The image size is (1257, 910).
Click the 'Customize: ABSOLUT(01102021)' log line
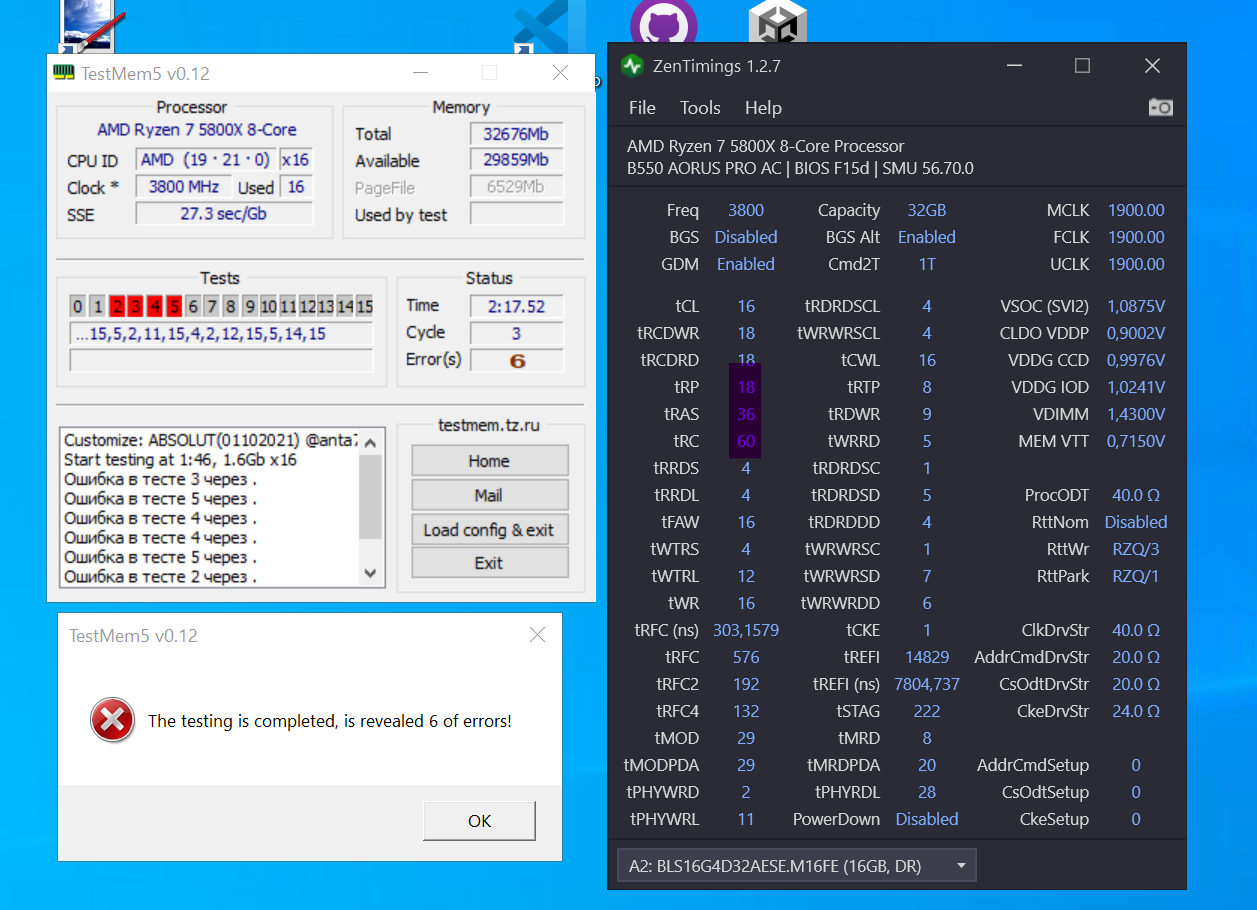[210, 440]
